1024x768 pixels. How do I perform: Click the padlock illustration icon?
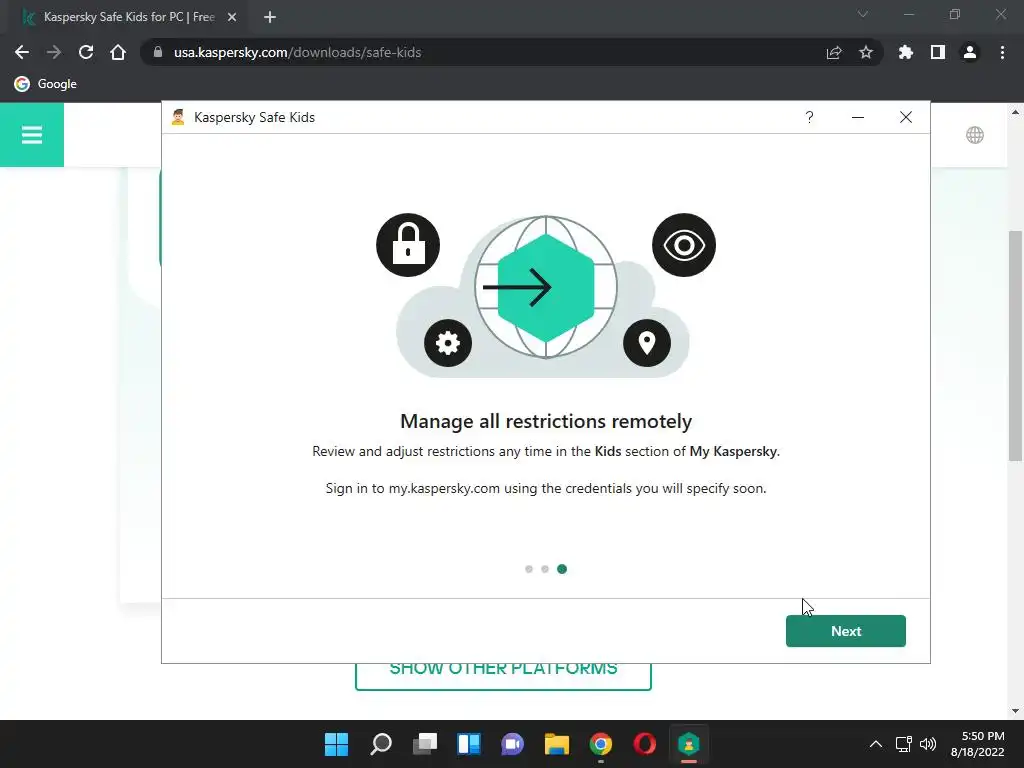pyautogui.click(x=408, y=245)
